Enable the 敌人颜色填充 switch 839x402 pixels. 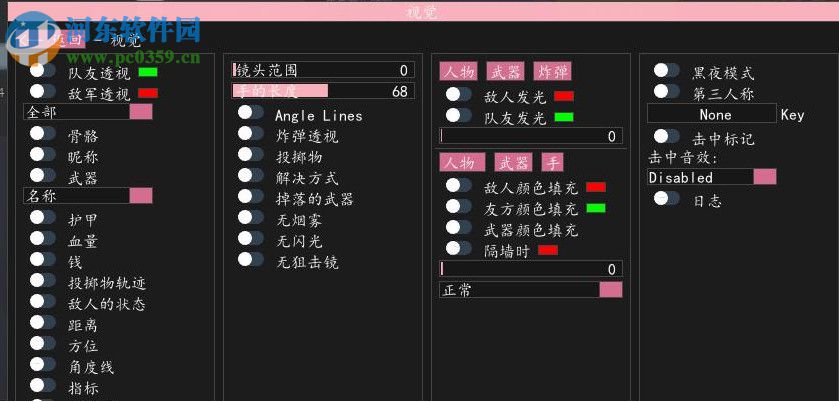coord(459,185)
